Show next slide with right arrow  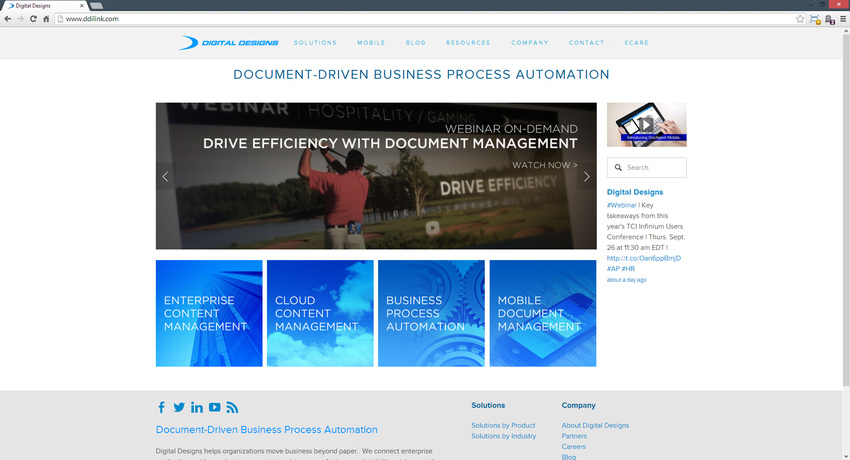tap(587, 176)
